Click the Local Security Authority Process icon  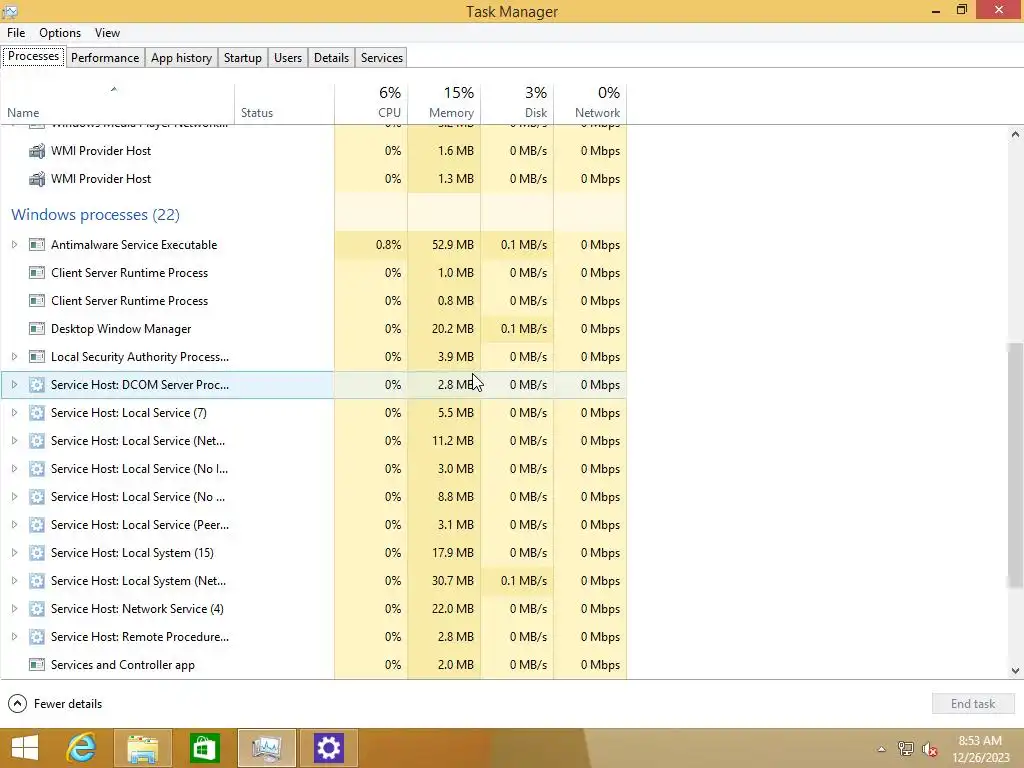coord(37,357)
